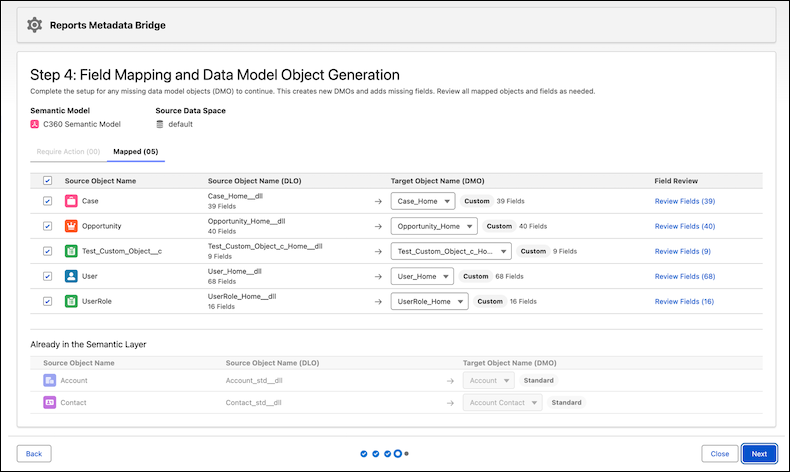790x472 pixels.
Task: Uncheck the UserRole row checkbox
Action: click(47, 301)
